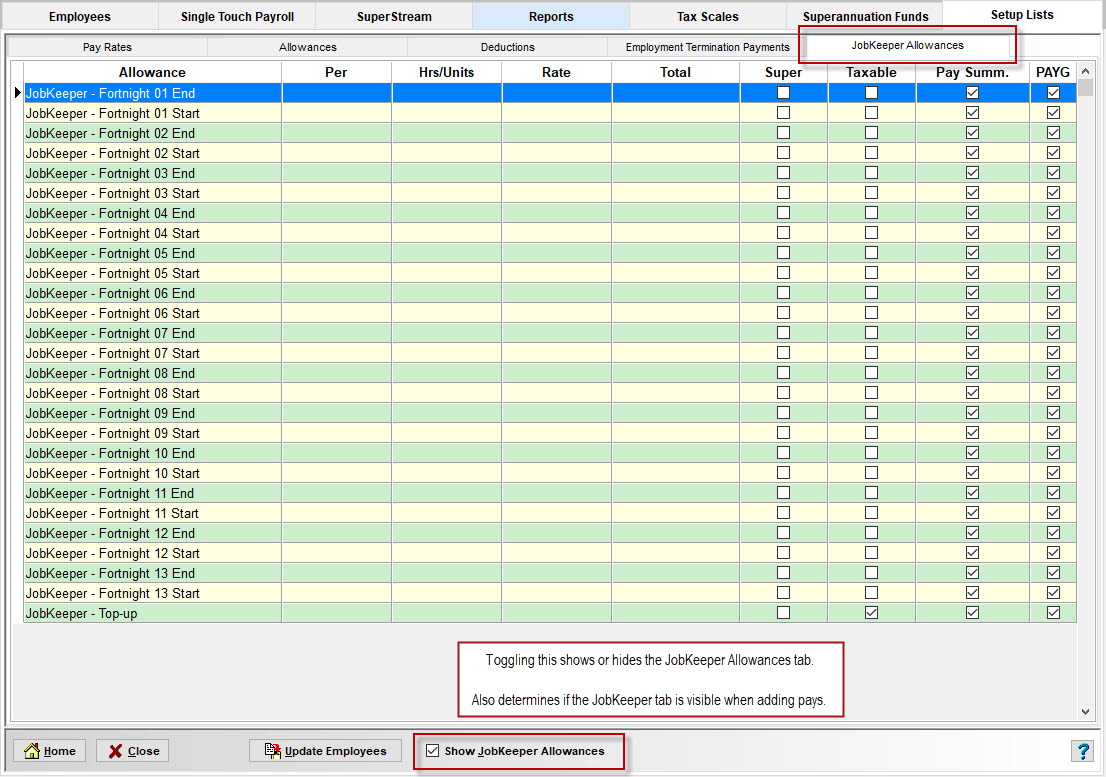Tick Super for JobKeeper Fortnight 05 Start
The width and height of the screenshot is (1106, 777).
click(784, 273)
